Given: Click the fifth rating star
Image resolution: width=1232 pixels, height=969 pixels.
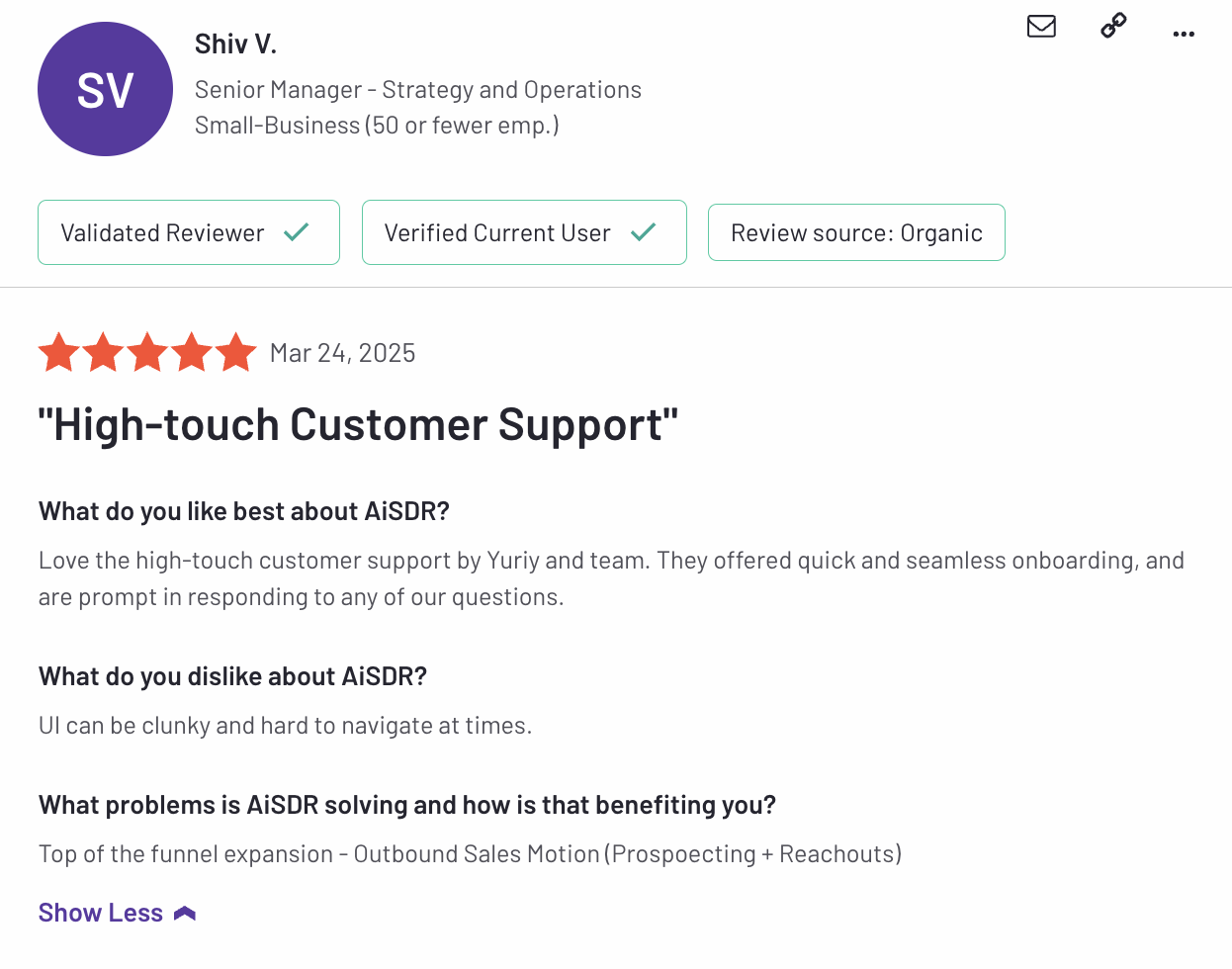Looking at the screenshot, I should (236, 353).
